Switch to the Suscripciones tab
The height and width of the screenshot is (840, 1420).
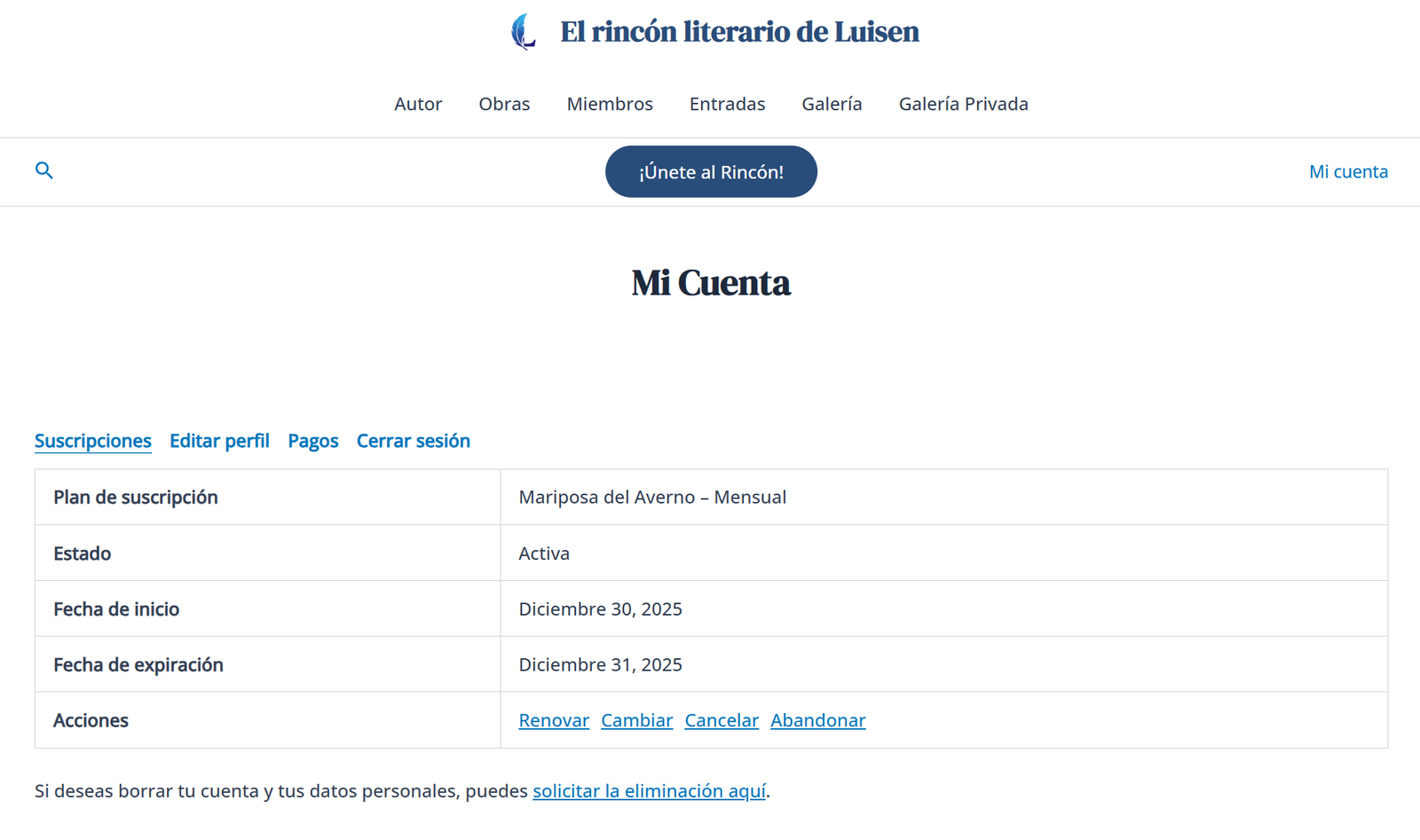pos(93,441)
